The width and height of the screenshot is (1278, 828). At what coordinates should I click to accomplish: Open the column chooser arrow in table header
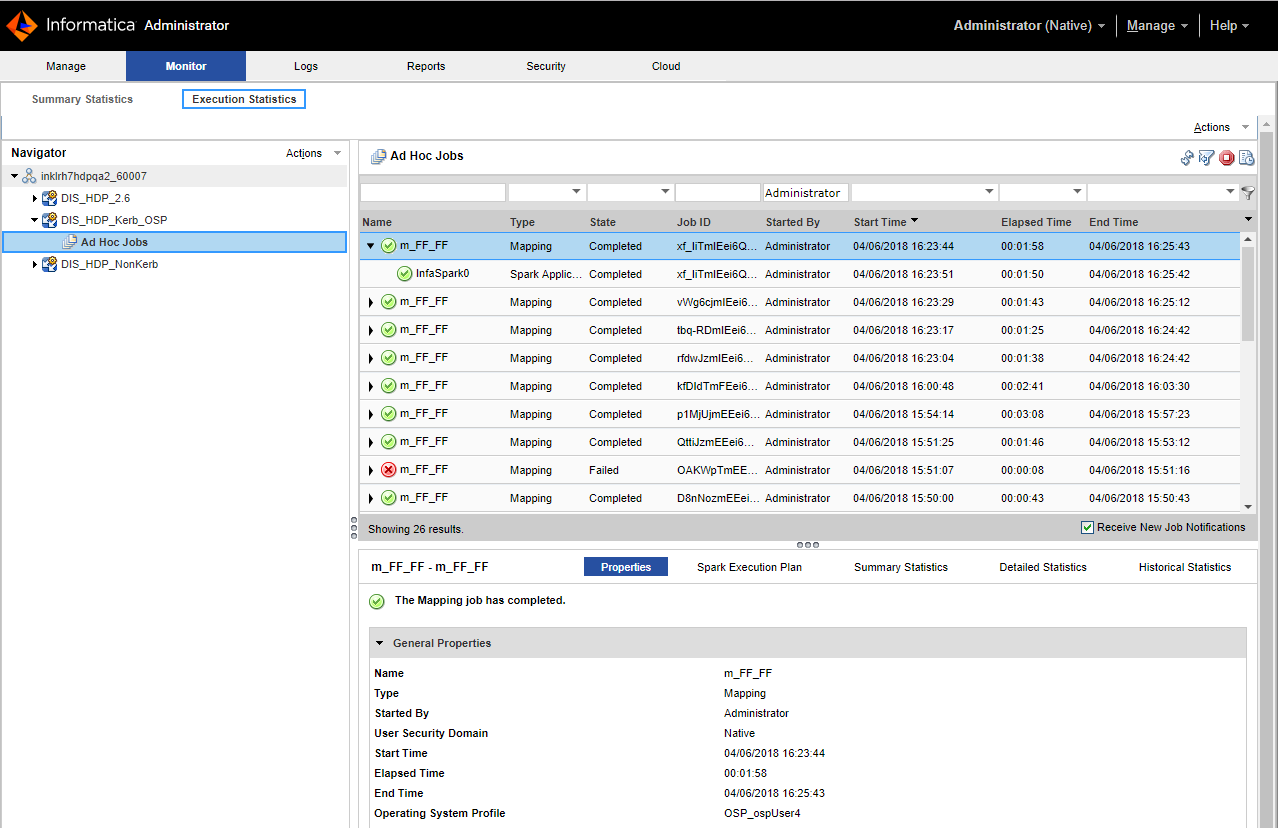1248,219
